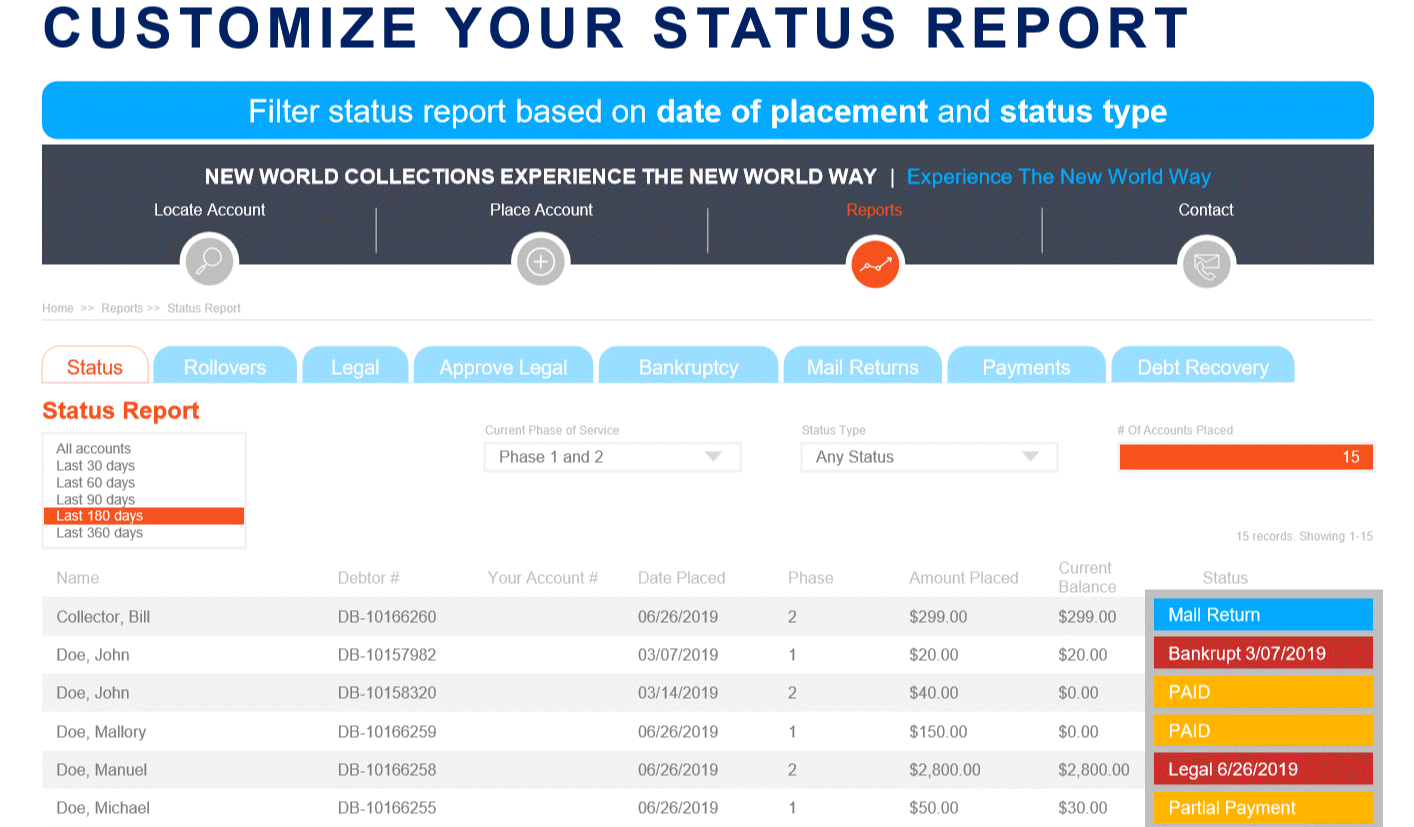
Task: Open the Bankruptcy tab
Action: click(688, 366)
